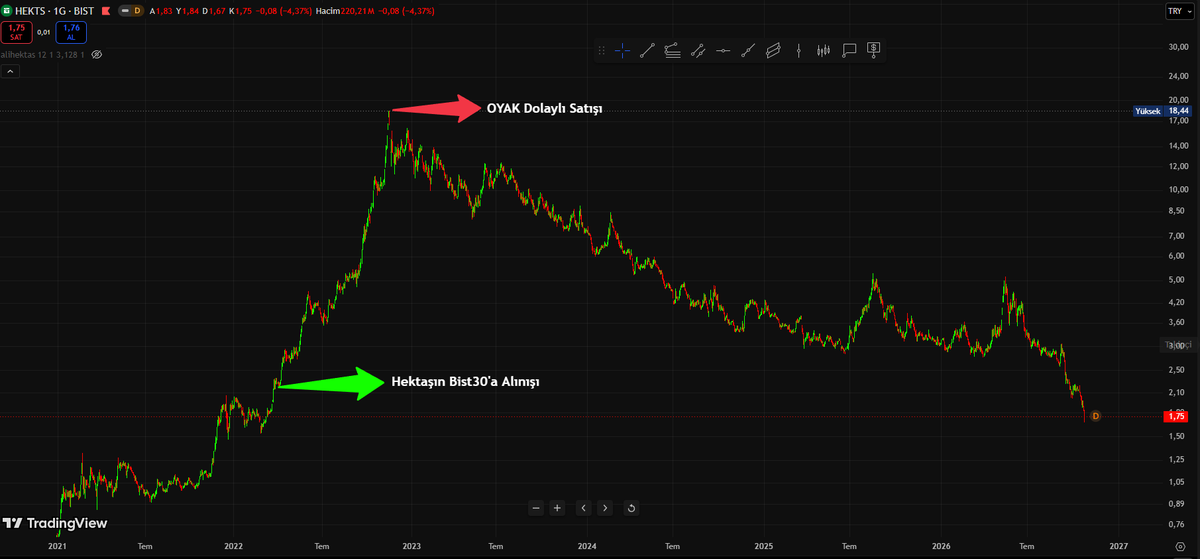Click the red 1,75 current price label
The width and height of the screenshot is (1200, 559).
pos(1176,415)
